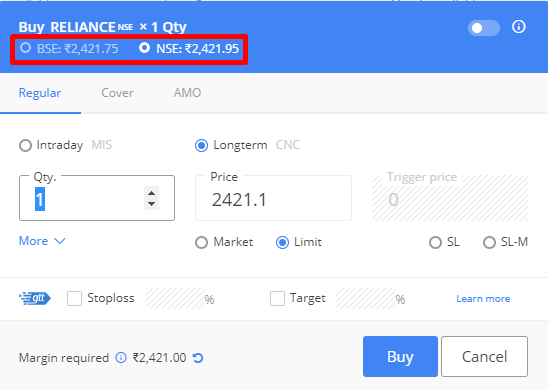This screenshot has height=390, width=548.
Task: Expand the More options chevron
Action: [x=42, y=241]
